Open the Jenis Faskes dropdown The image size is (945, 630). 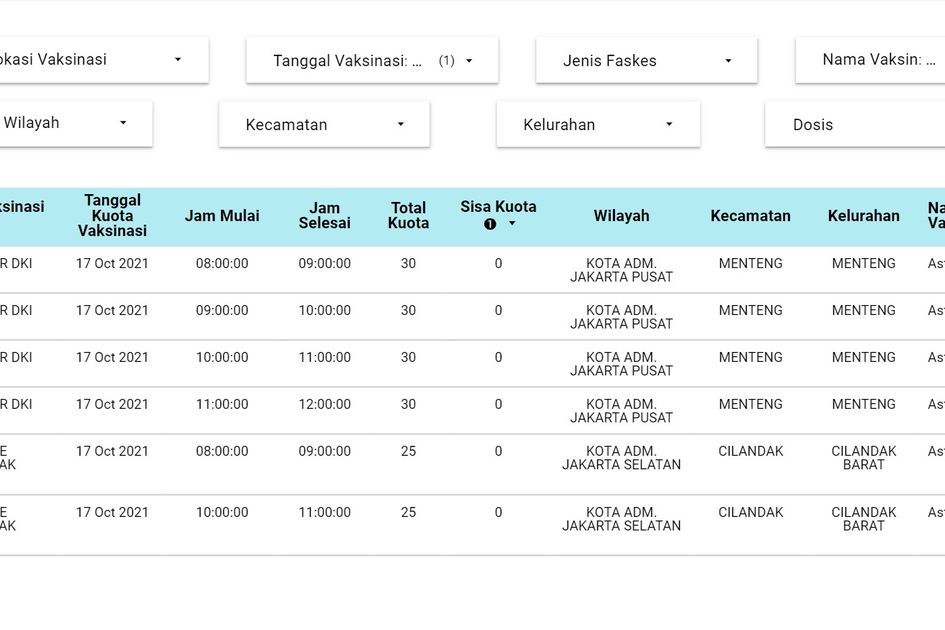click(646, 61)
